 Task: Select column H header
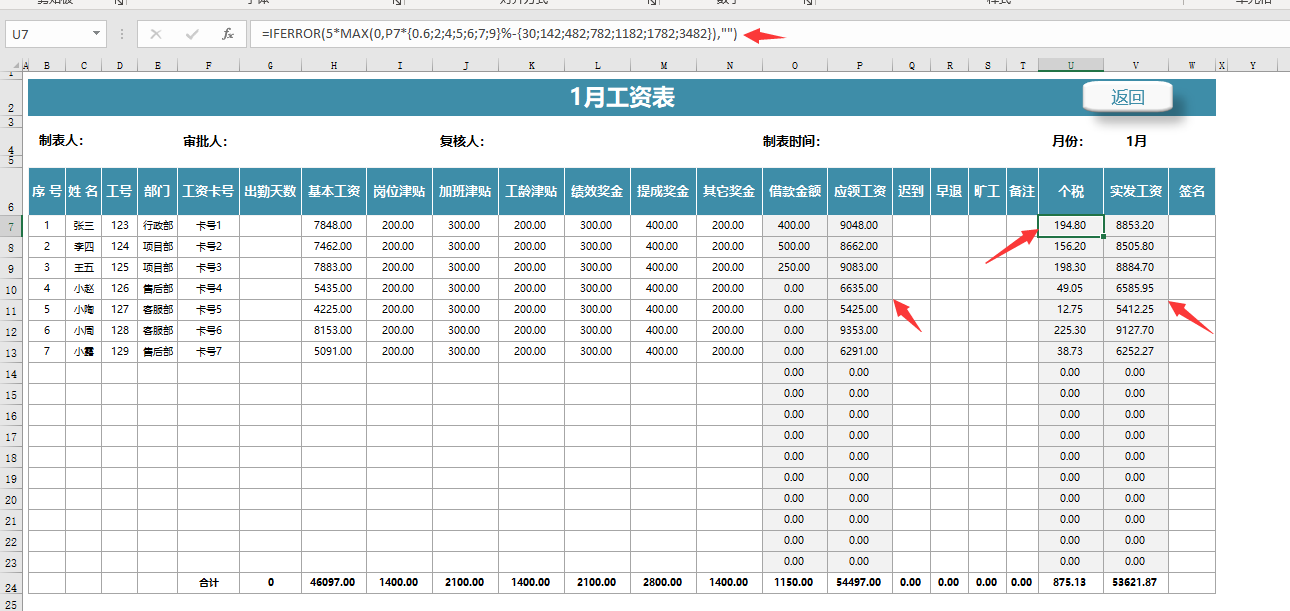(x=334, y=65)
